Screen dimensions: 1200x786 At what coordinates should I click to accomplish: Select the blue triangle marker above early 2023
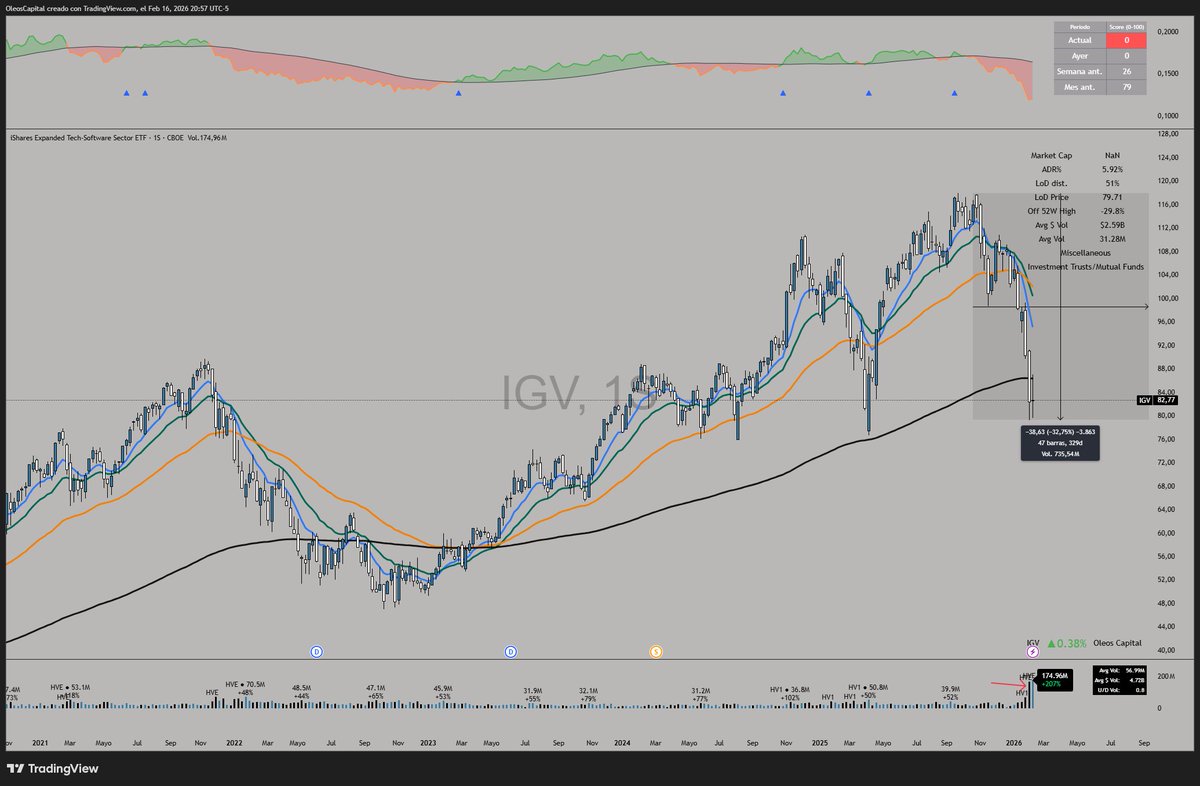coord(458,93)
